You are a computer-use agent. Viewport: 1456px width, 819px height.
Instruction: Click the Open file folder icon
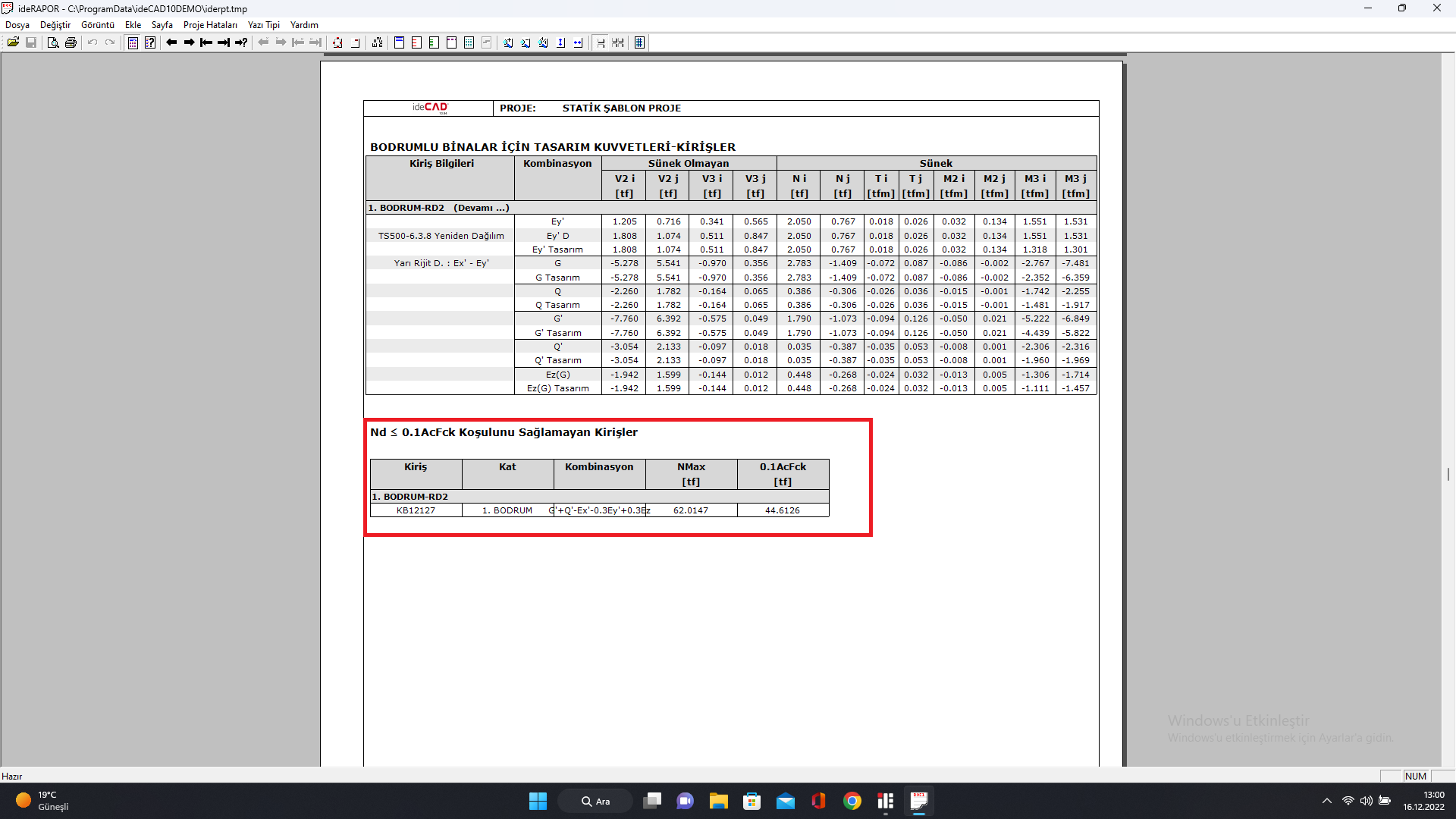[13, 42]
